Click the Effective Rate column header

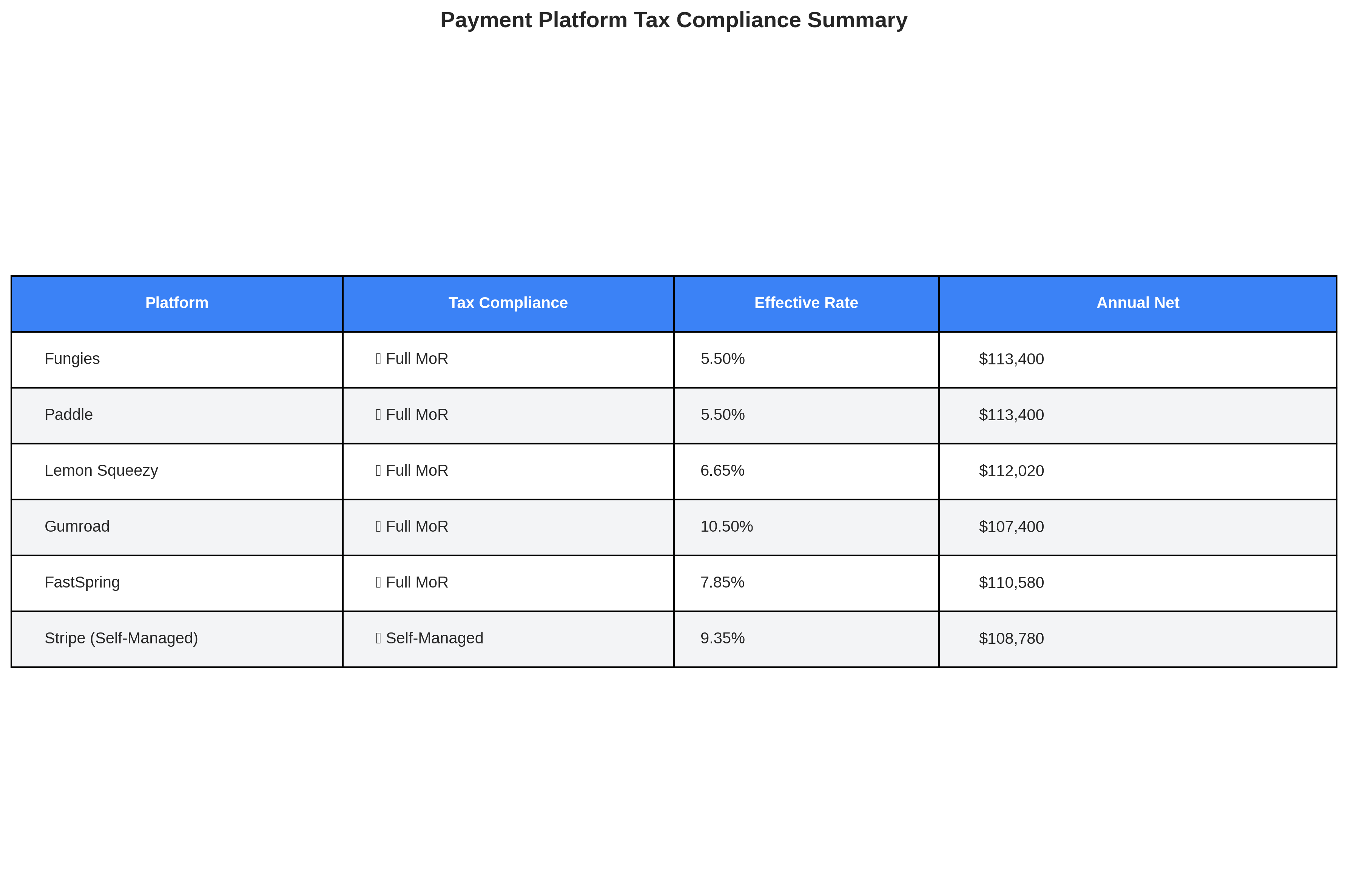tap(806, 304)
